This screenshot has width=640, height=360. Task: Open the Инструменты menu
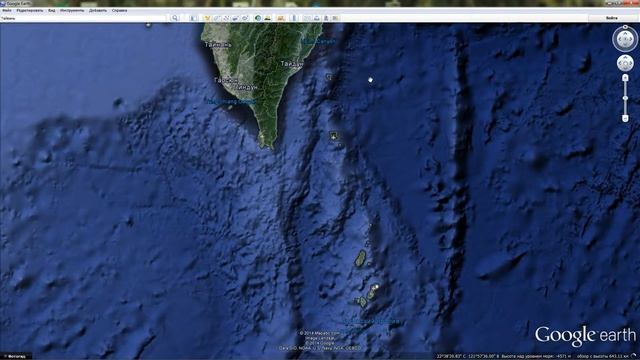(72, 10)
